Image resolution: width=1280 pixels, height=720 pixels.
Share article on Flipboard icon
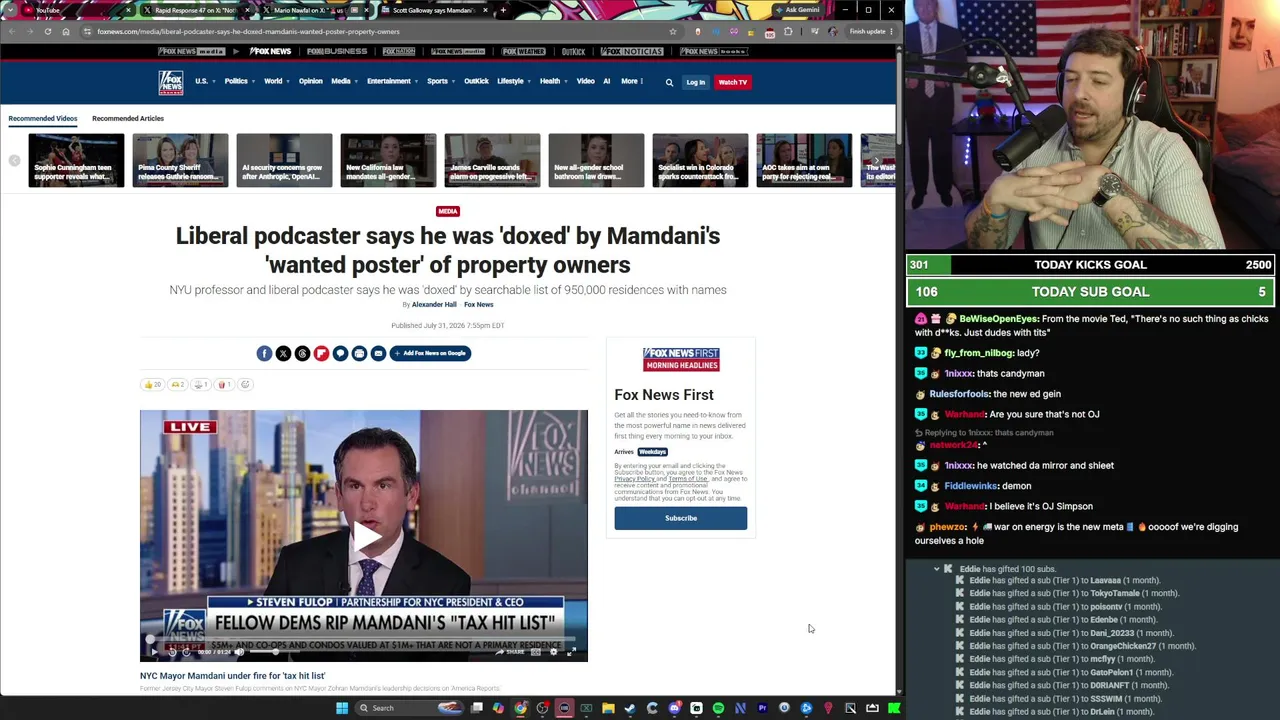pyautogui.click(x=321, y=353)
